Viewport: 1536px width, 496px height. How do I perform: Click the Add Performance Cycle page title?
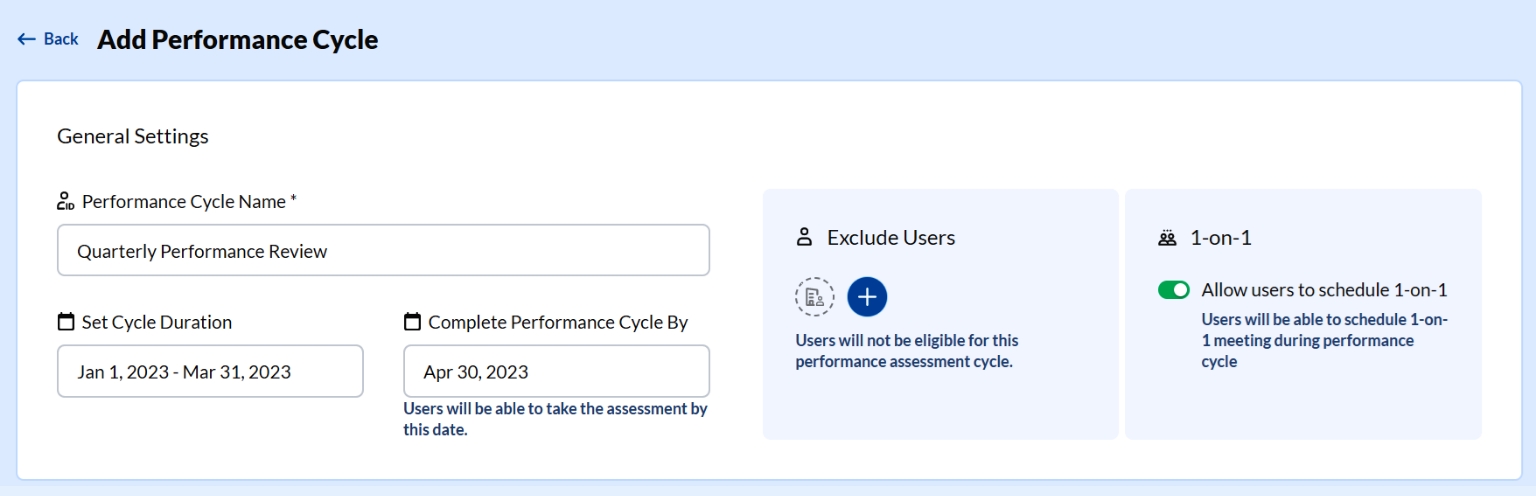coord(237,40)
